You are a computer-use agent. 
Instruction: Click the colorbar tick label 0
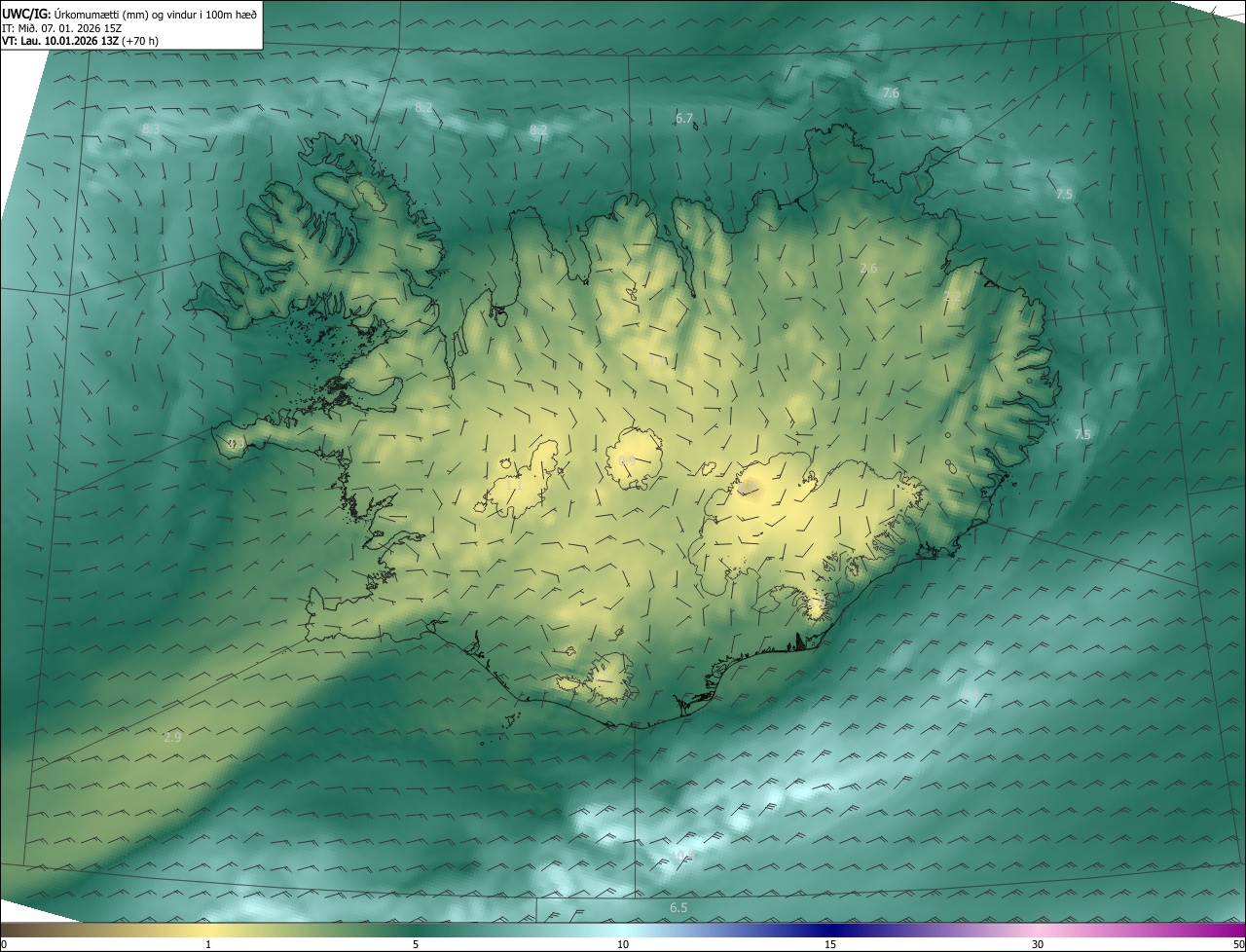click(4, 945)
